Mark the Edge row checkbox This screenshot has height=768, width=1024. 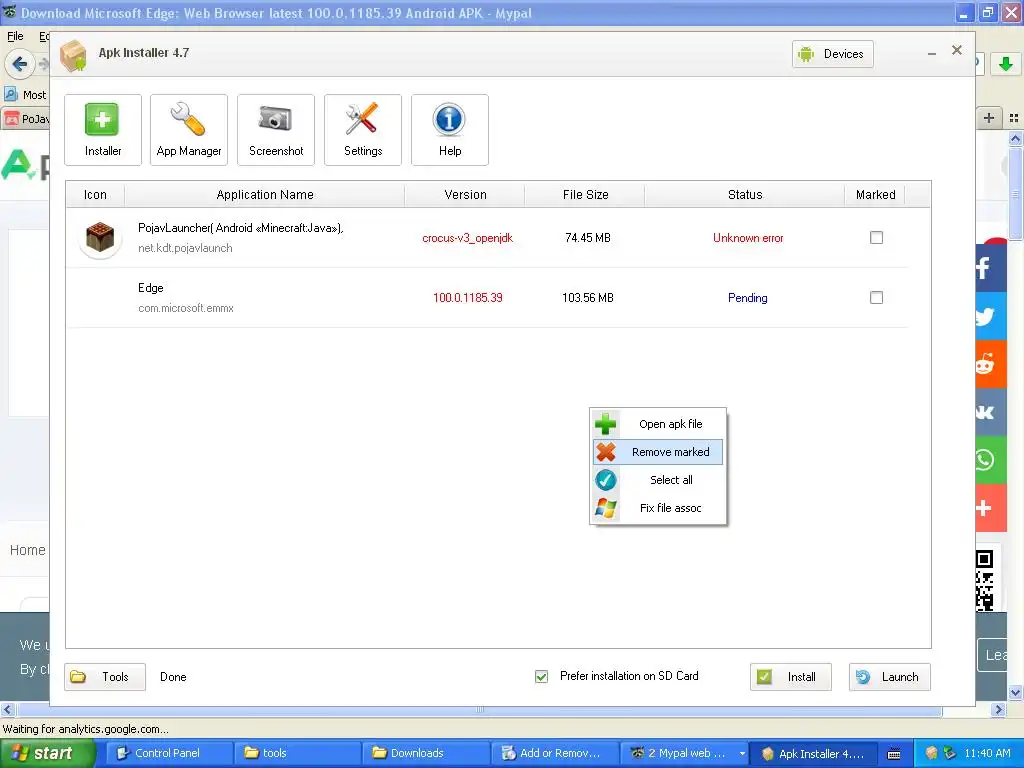pos(876,298)
